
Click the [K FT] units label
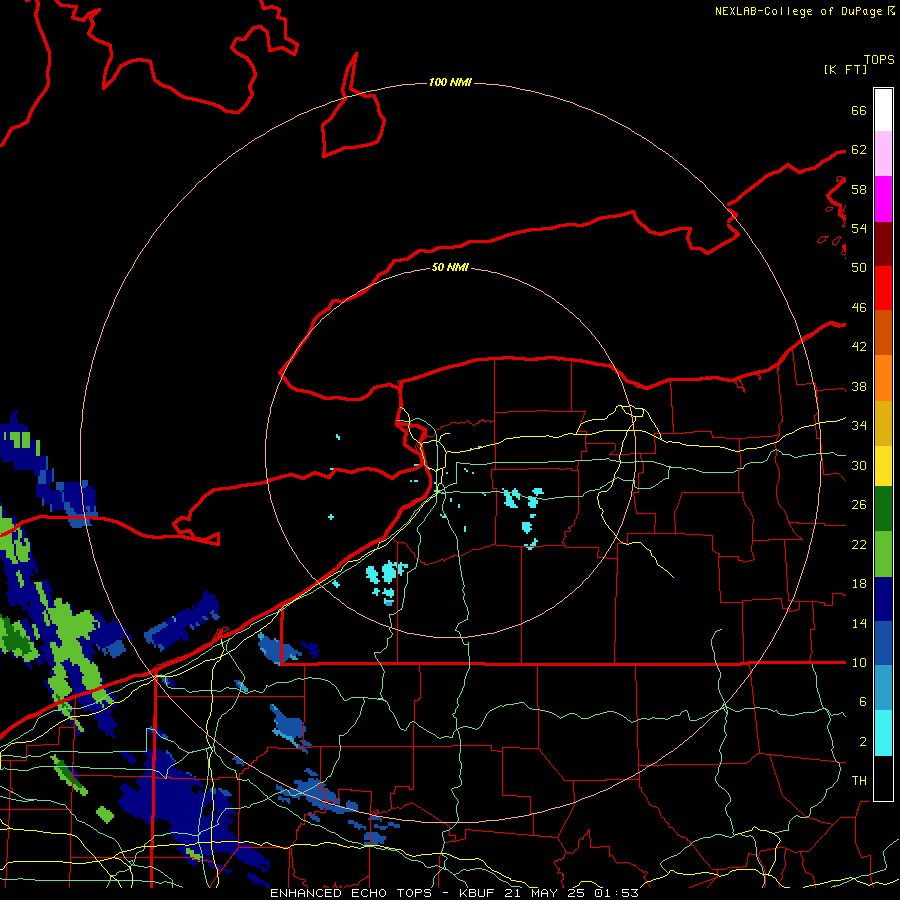click(x=845, y=69)
